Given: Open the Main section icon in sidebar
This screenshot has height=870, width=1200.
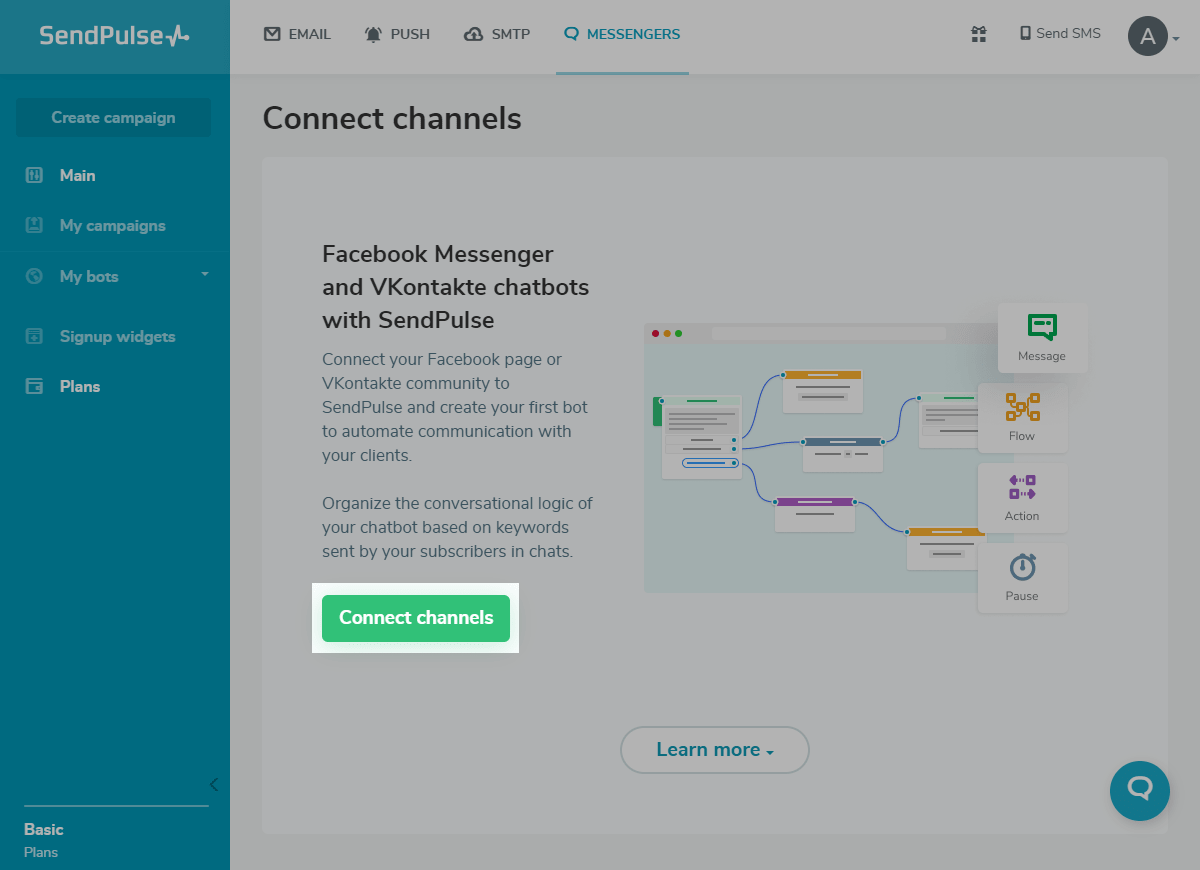Looking at the screenshot, I should [34, 175].
